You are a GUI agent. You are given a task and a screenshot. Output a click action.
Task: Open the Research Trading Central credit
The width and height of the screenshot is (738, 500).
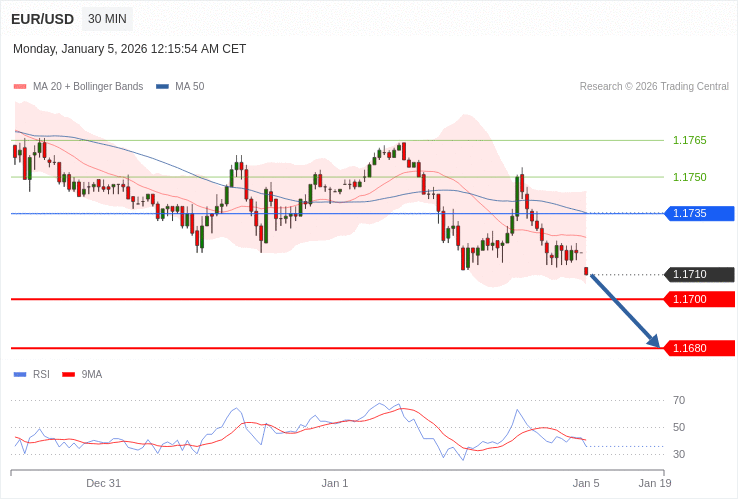pos(654,87)
